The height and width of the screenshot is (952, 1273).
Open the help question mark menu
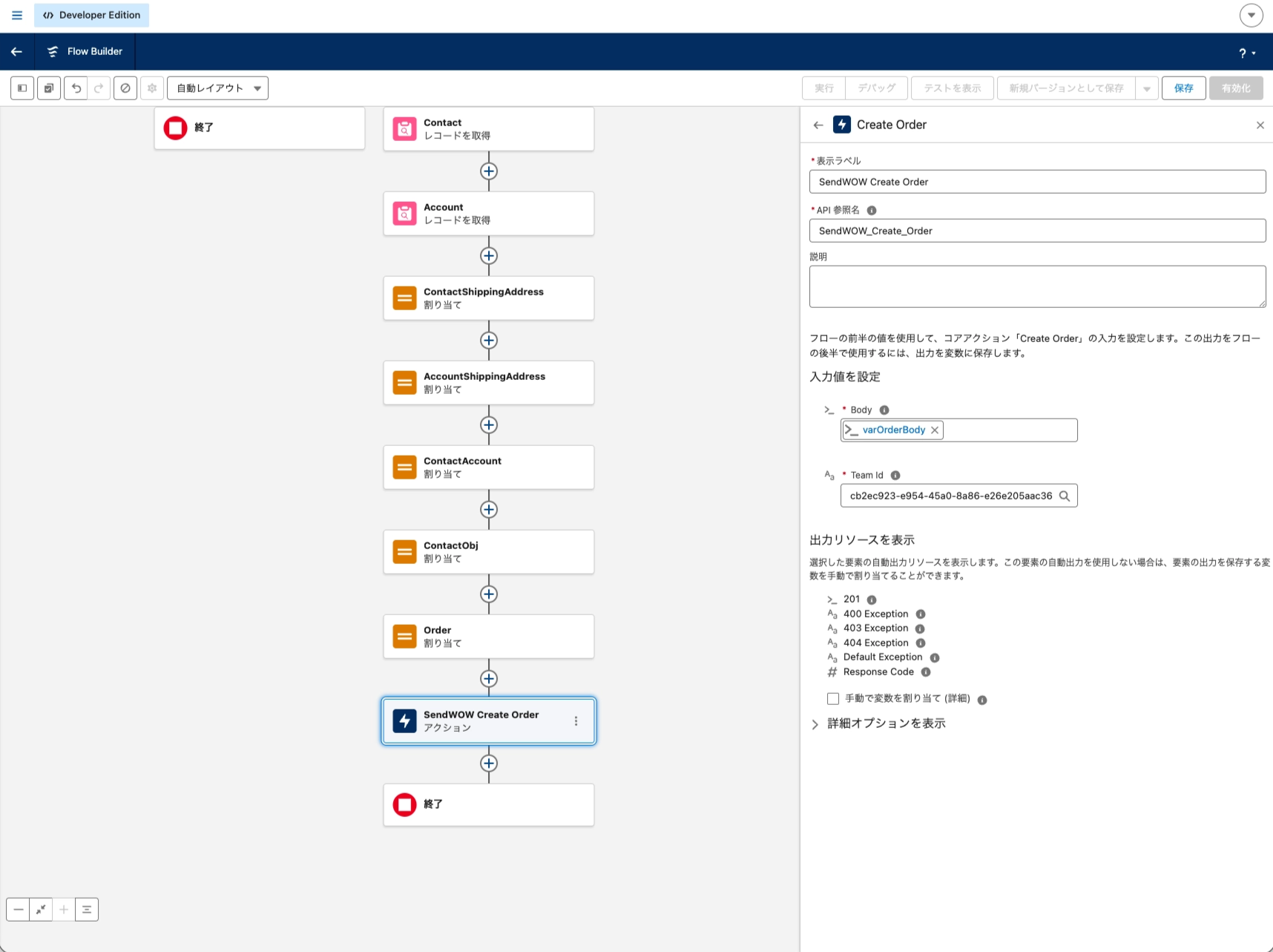point(1247,53)
